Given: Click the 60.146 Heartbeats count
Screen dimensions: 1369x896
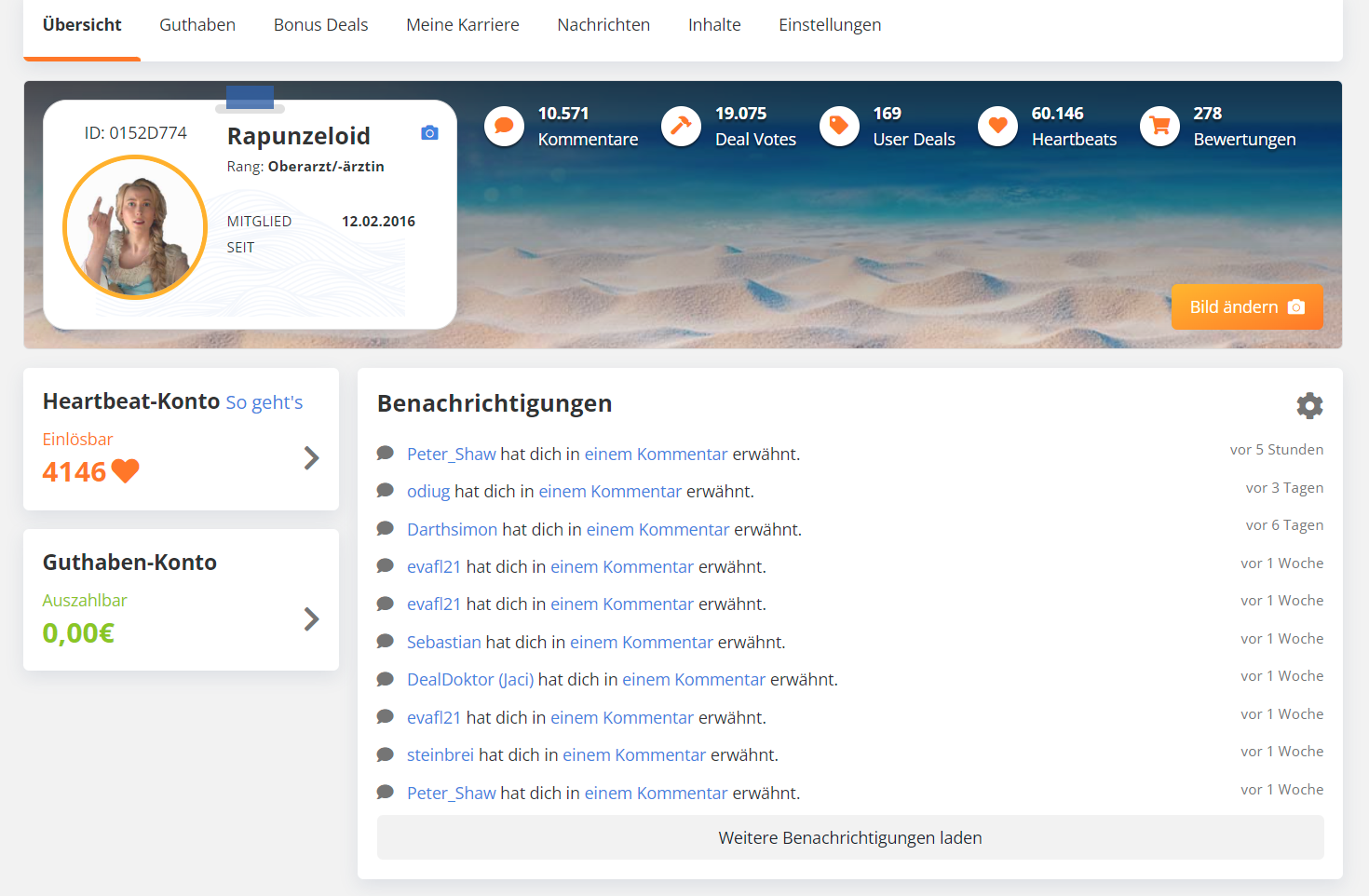Looking at the screenshot, I should [x=1058, y=114].
